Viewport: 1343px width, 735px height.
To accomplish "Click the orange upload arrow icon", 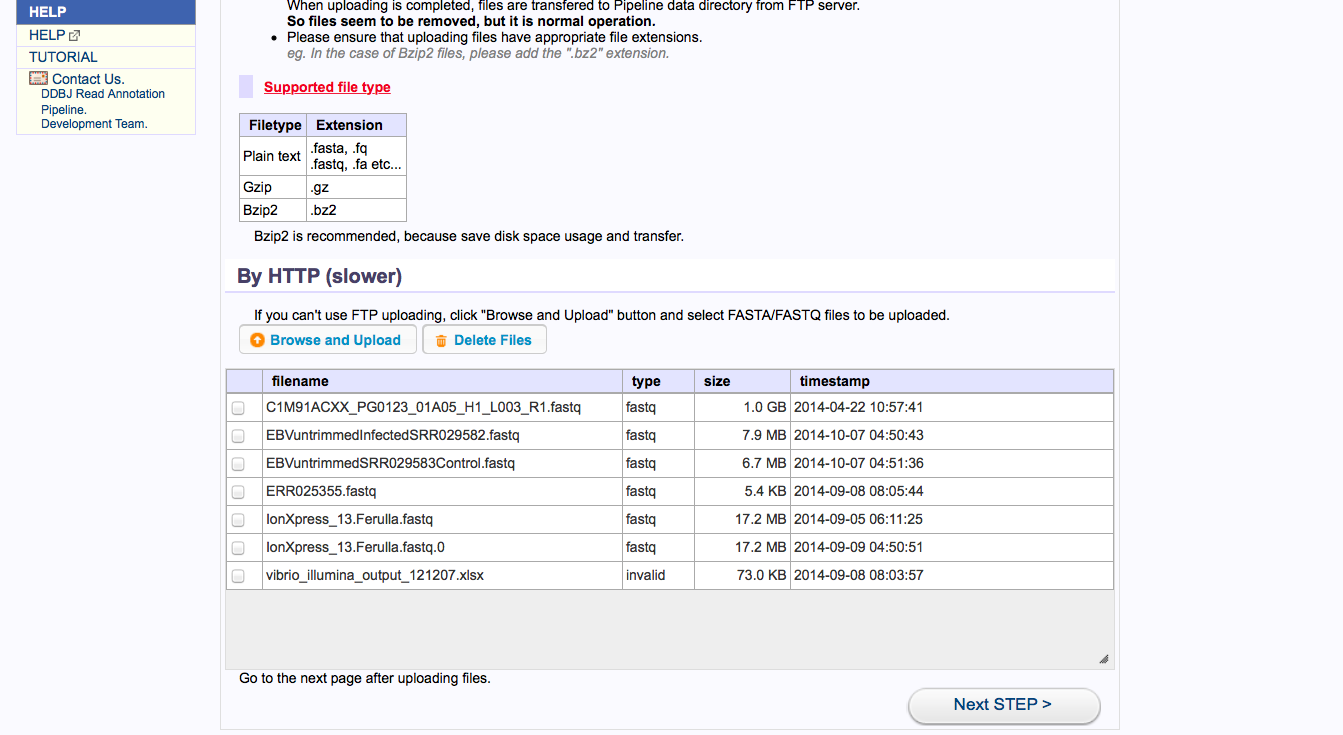I will [258, 340].
